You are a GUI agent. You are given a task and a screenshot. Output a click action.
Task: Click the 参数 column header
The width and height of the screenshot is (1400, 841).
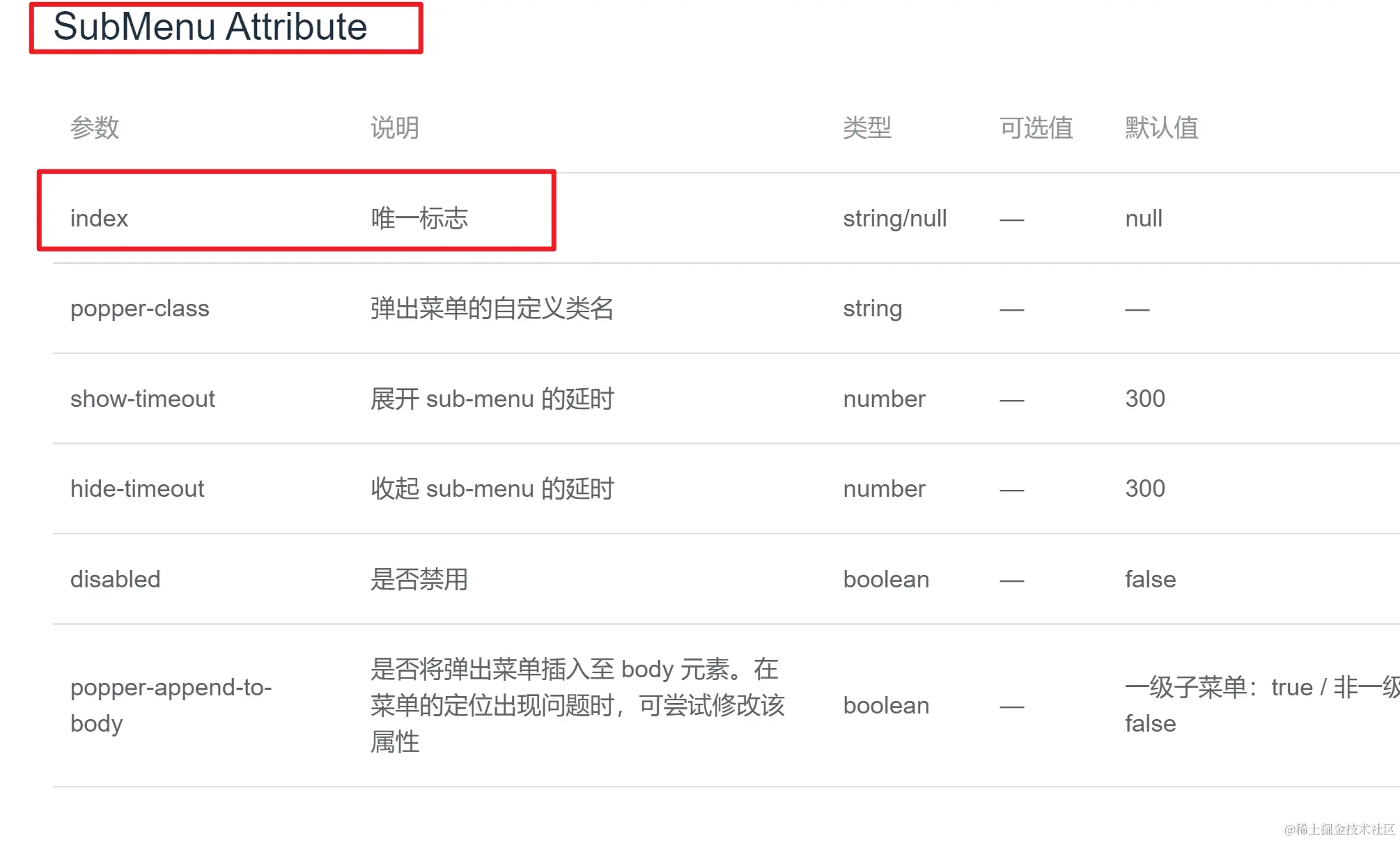pyautogui.click(x=95, y=128)
